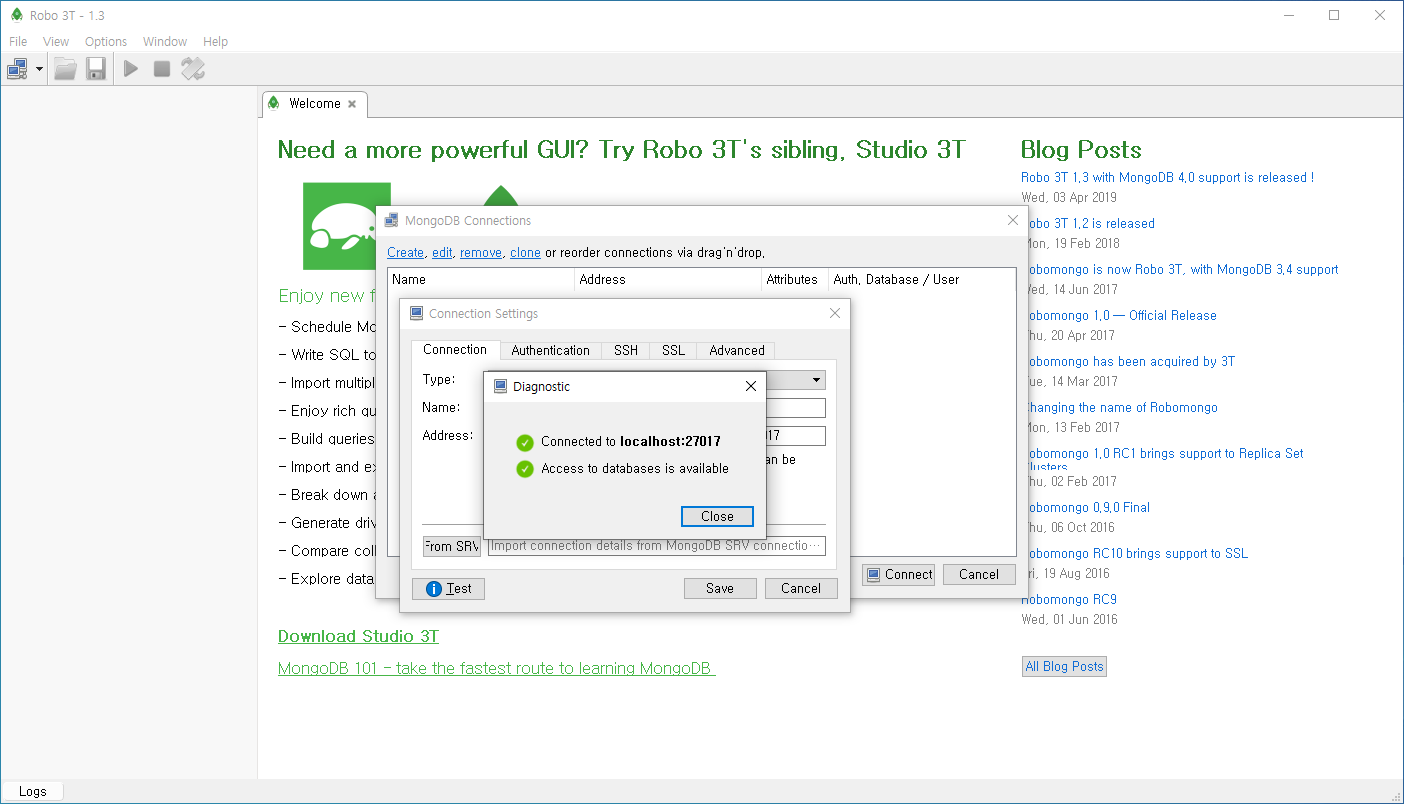The image size is (1404, 804).
Task: Open the View menu
Action: (56, 41)
